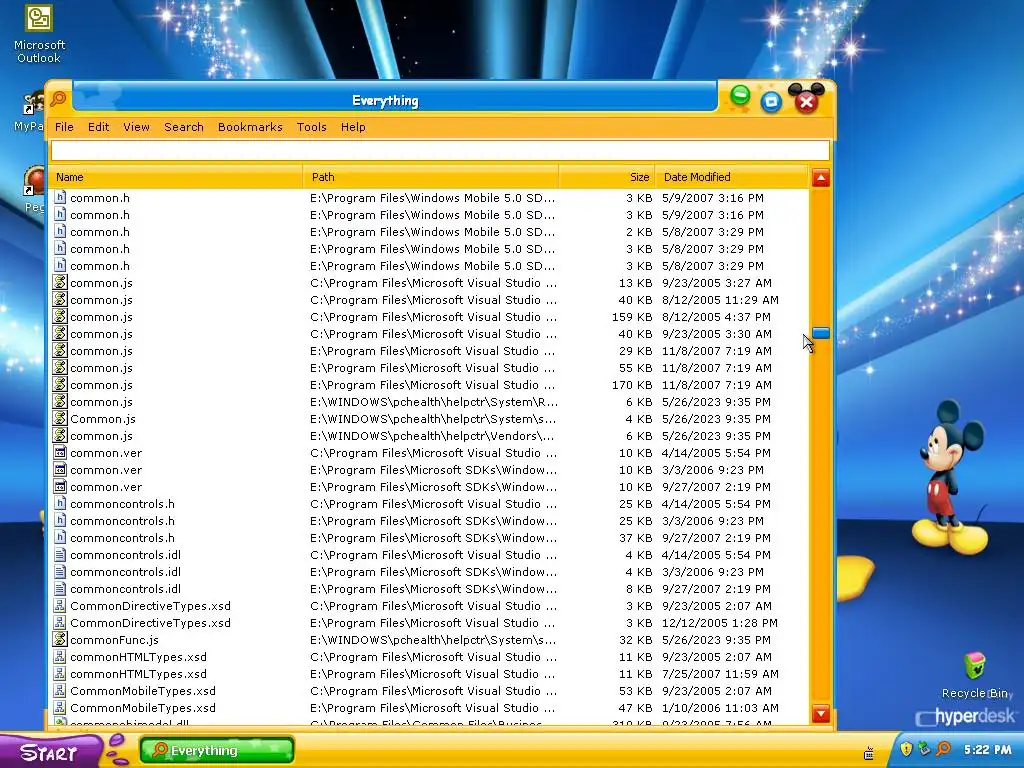
Task: Click the Safely Remove Hardware tray icon
Action: tap(924, 749)
